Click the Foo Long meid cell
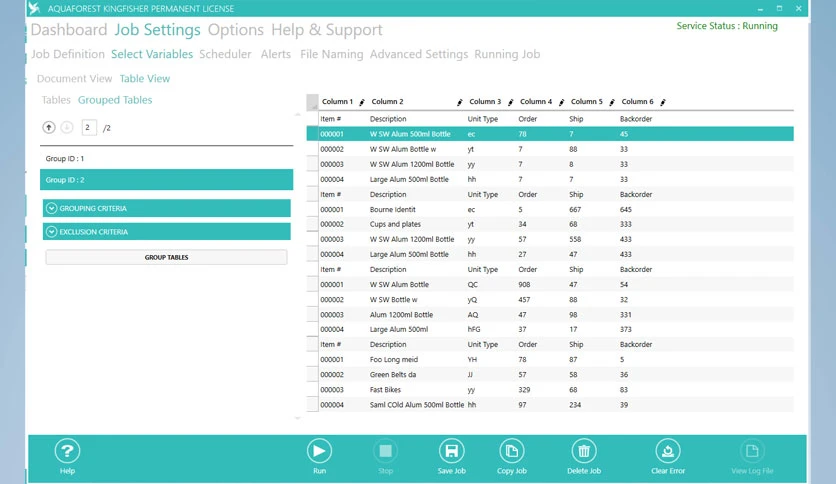836x484 pixels. 393,360
